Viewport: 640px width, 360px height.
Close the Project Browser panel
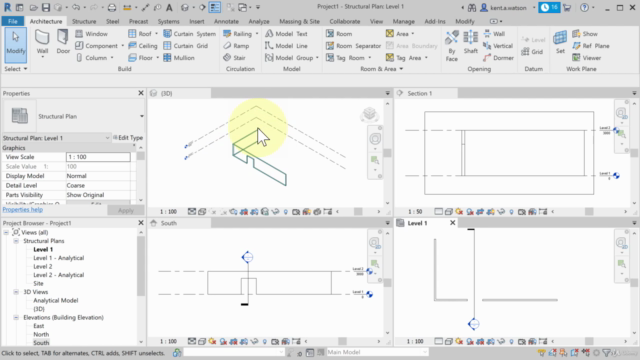coord(141,223)
